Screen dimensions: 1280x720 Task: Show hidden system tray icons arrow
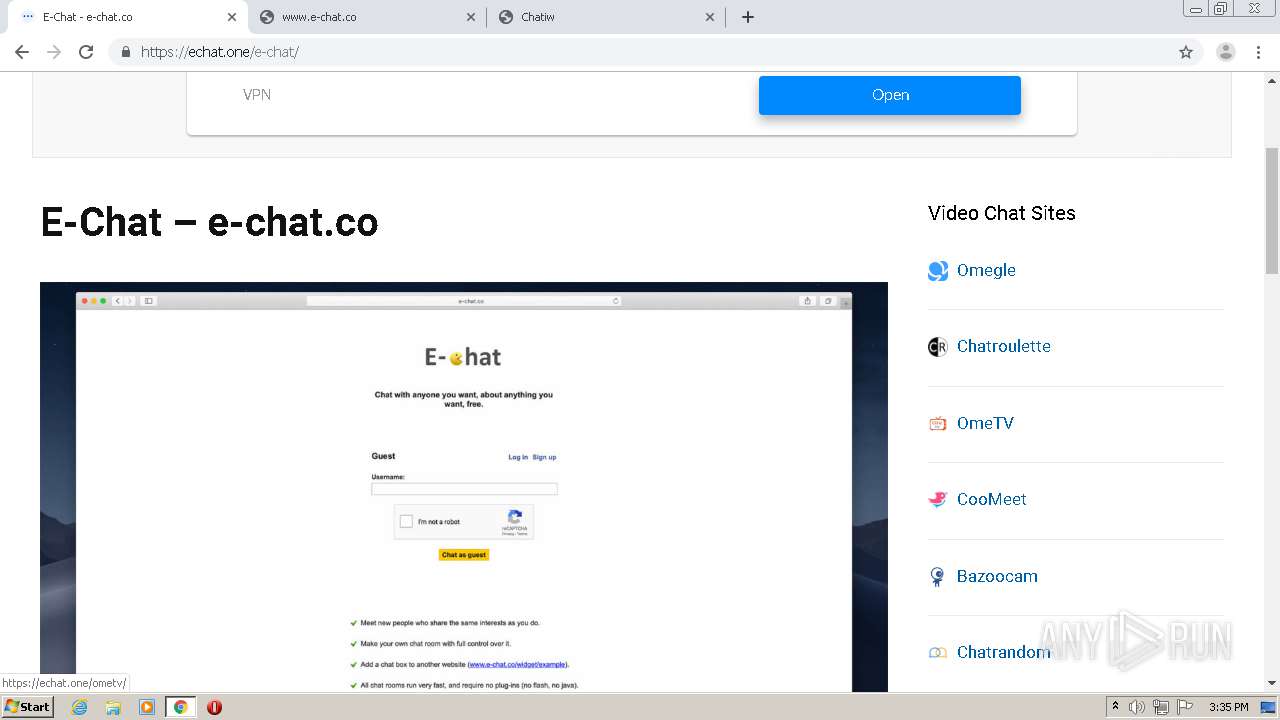point(1116,707)
